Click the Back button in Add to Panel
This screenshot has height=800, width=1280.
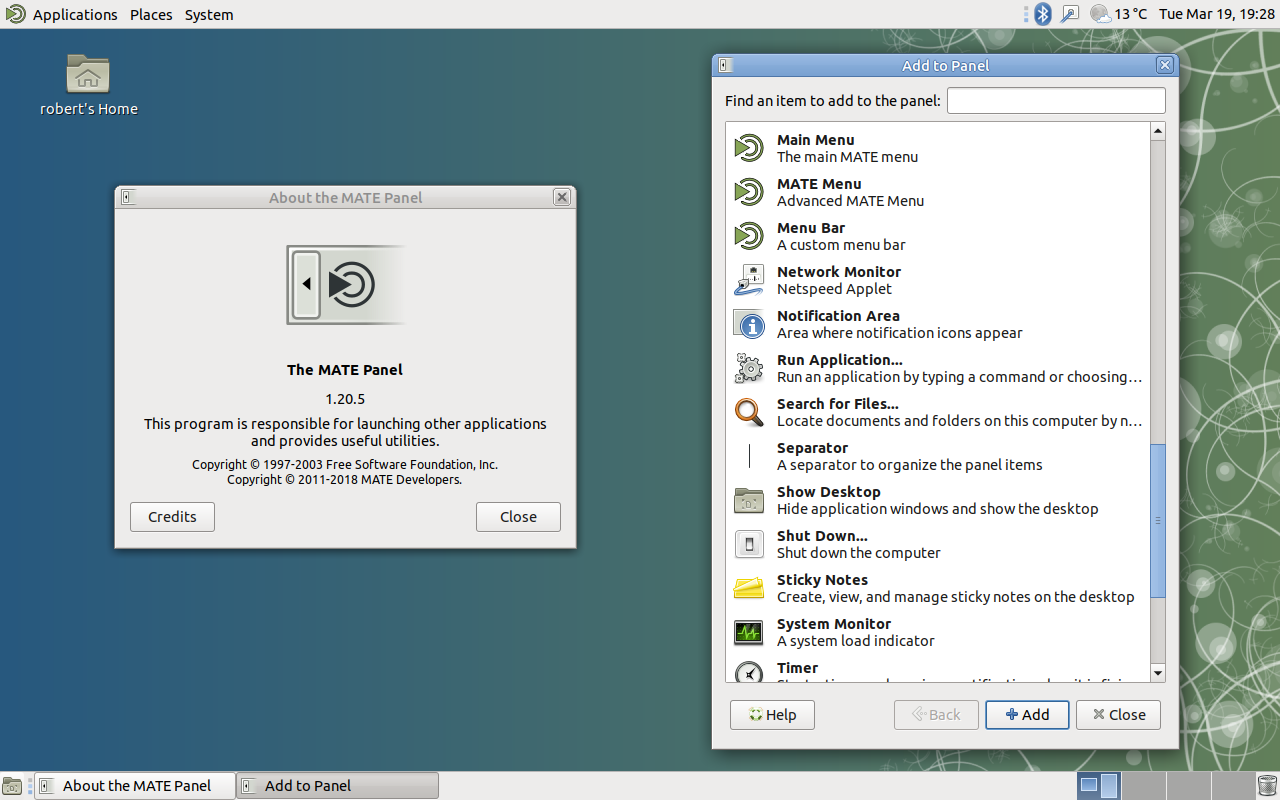(x=936, y=715)
